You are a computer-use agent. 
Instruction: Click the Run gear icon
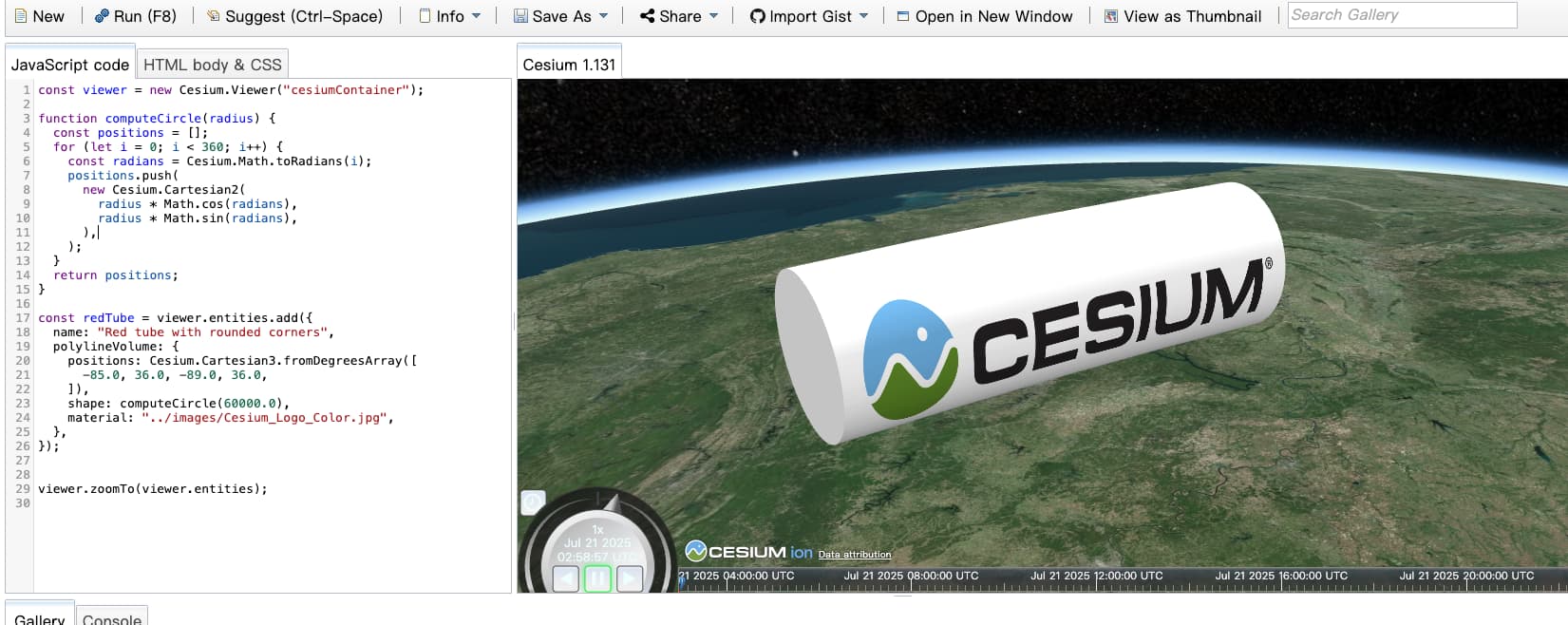[102, 16]
